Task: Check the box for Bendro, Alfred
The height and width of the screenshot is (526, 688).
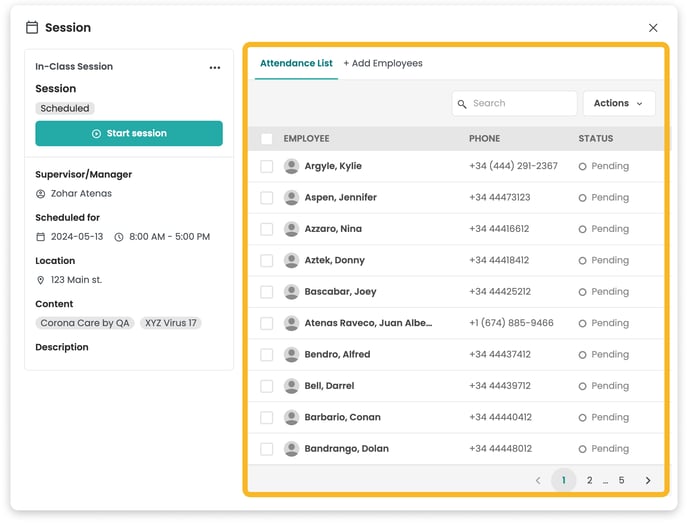Action: point(266,354)
